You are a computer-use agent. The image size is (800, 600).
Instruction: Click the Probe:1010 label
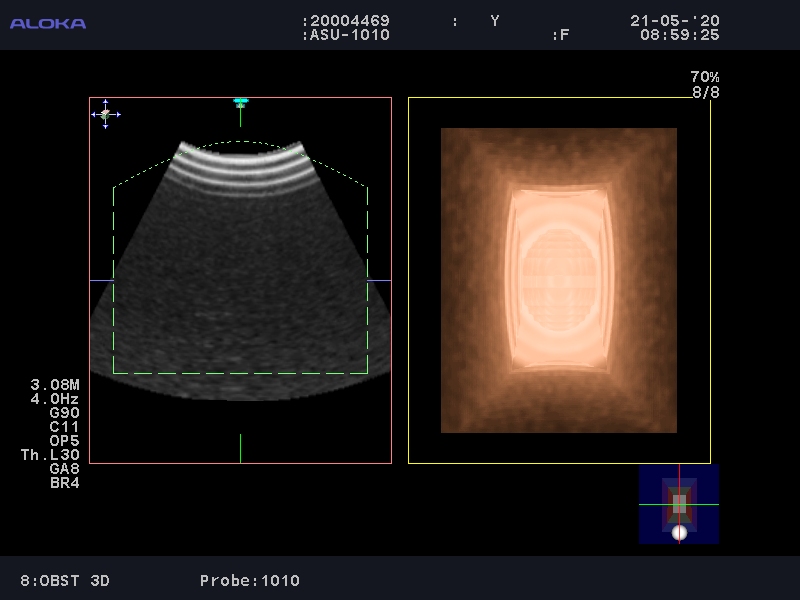(x=249, y=580)
